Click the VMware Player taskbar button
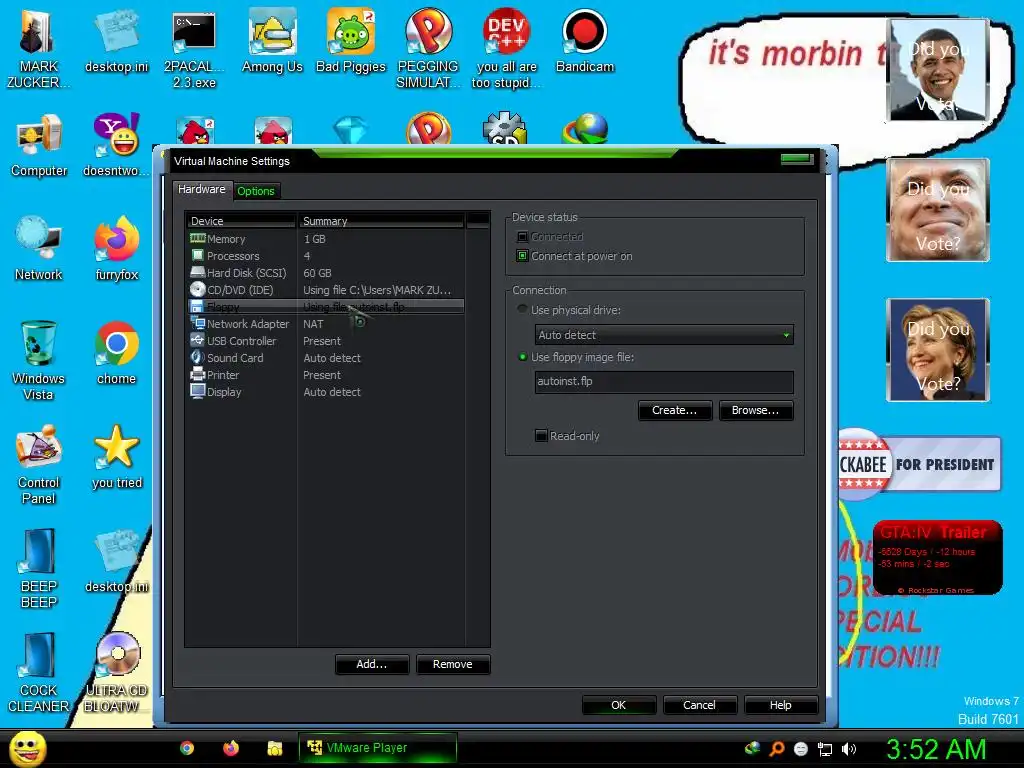This screenshot has width=1024, height=768. tap(377, 748)
